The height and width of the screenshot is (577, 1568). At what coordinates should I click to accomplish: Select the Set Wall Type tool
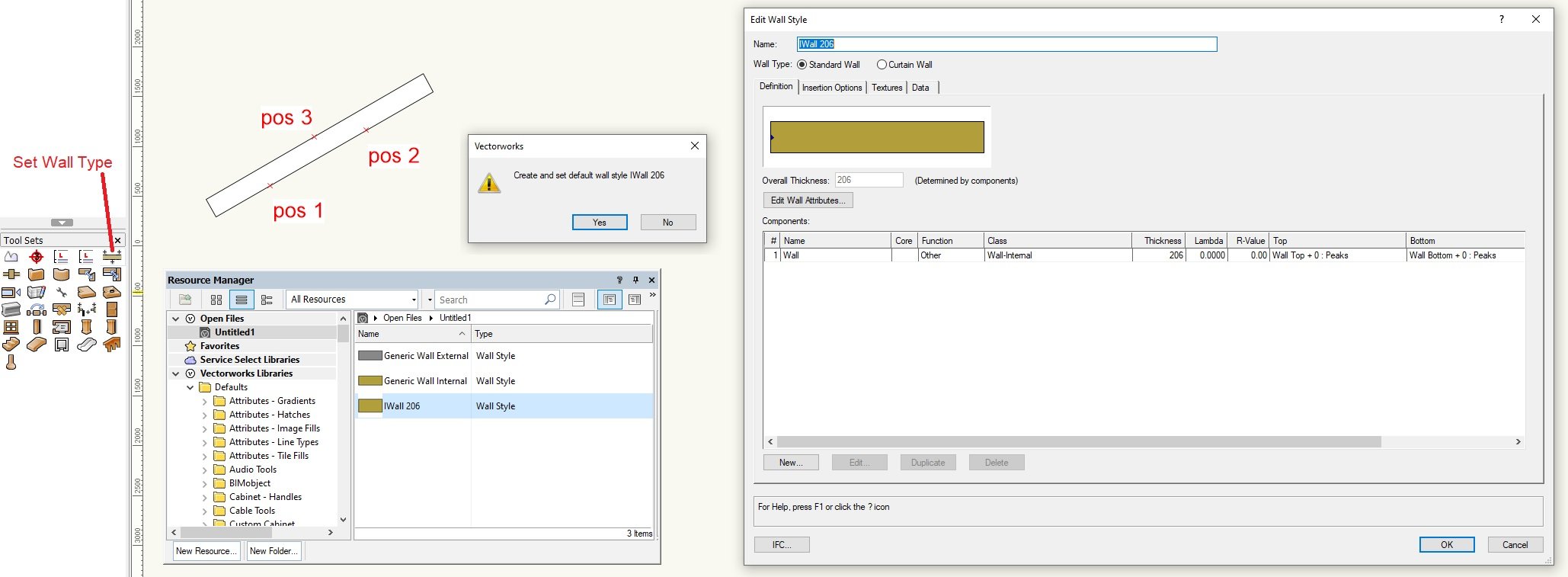coord(111,257)
